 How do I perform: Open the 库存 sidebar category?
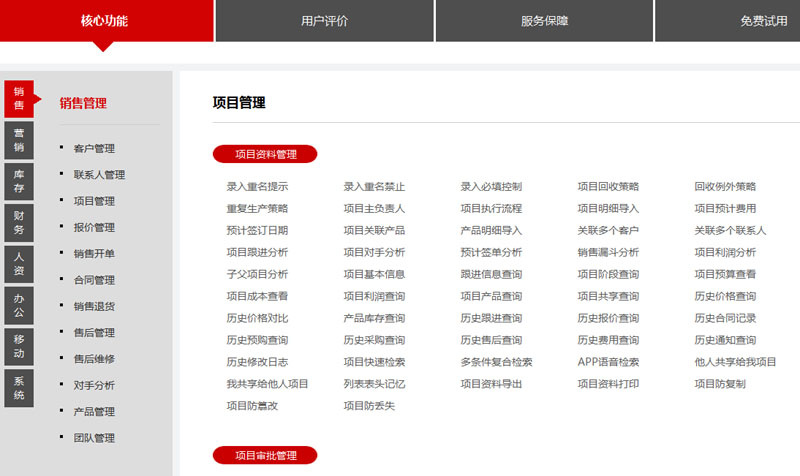pyautogui.click(x=19, y=181)
